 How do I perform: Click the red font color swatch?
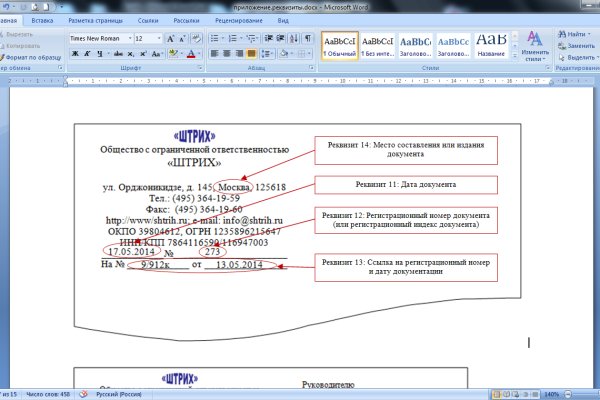click(x=190, y=53)
